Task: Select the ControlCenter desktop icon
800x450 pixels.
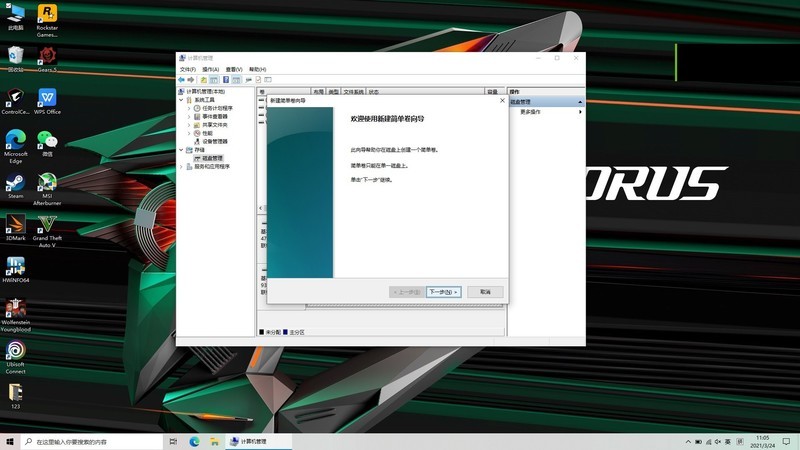Action: 15,101
